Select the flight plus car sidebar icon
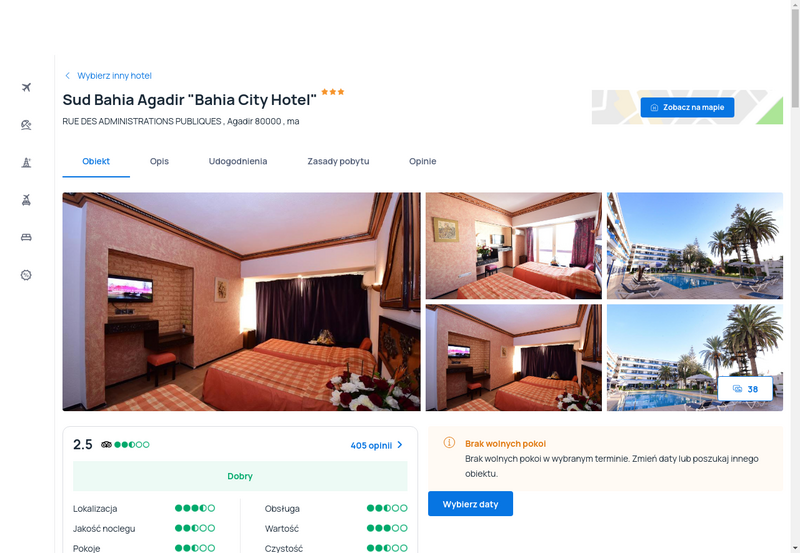800x553 pixels. (27, 200)
